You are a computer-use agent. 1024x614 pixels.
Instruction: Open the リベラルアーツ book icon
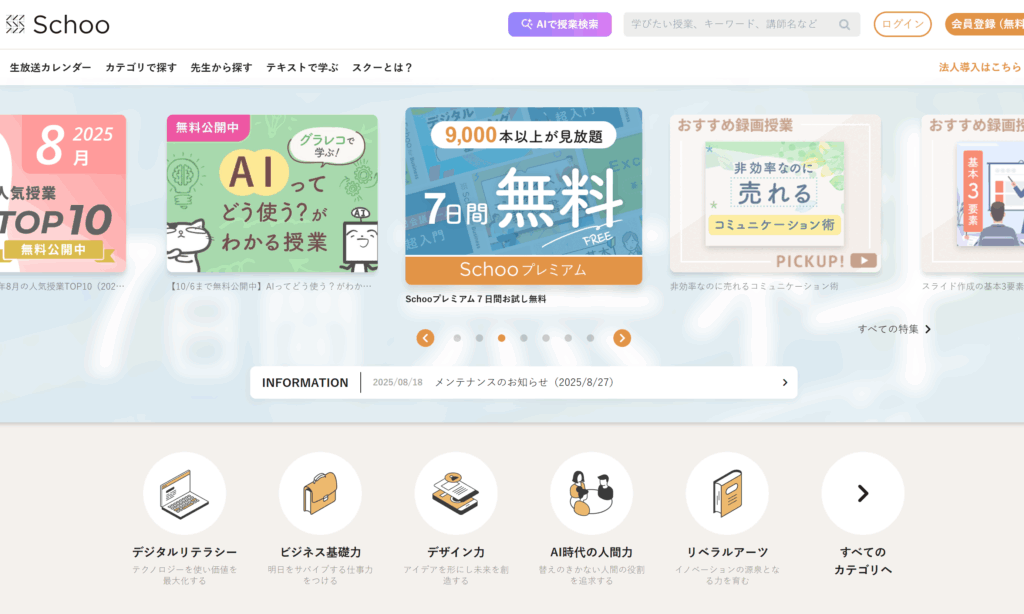point(727,493)
